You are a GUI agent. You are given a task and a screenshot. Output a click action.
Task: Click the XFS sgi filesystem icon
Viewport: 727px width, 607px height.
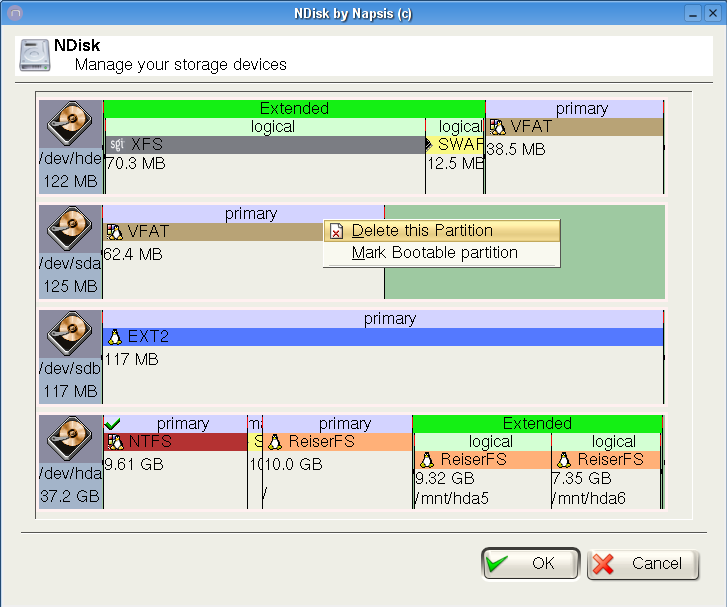point(117,146)
